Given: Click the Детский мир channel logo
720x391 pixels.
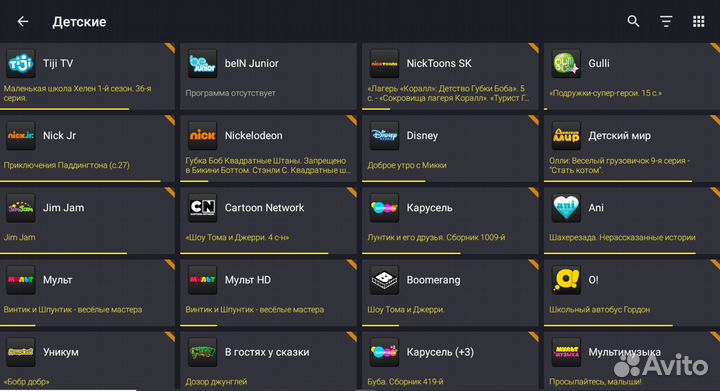Looking at the screenshot, I should coord(566,135).
